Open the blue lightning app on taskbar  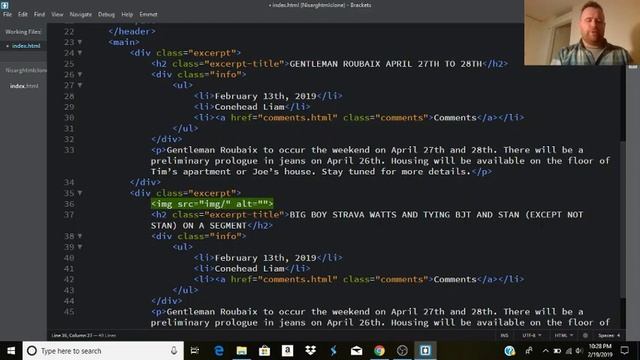(333, 351)
